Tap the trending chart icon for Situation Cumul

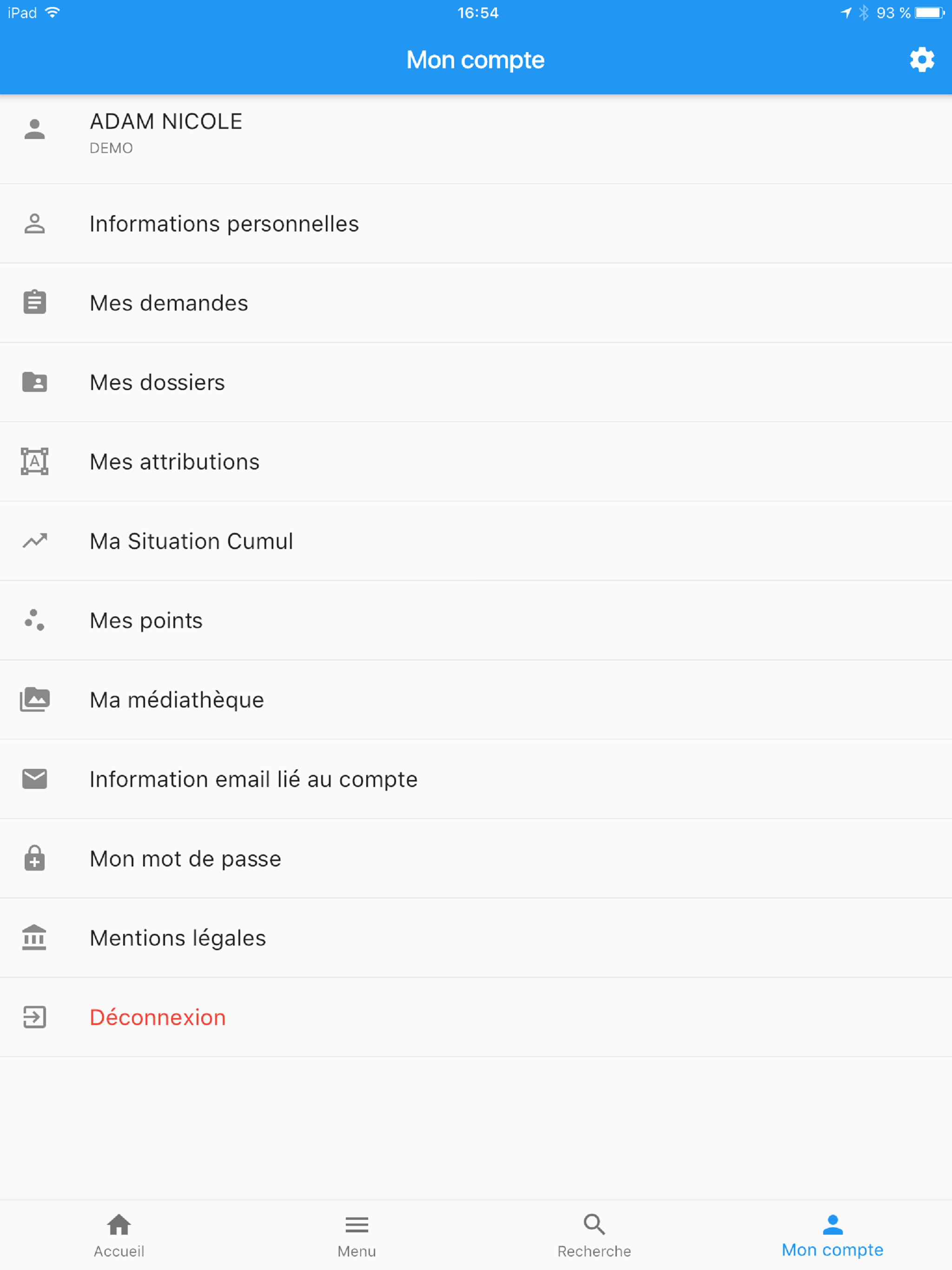click(34, 540)
